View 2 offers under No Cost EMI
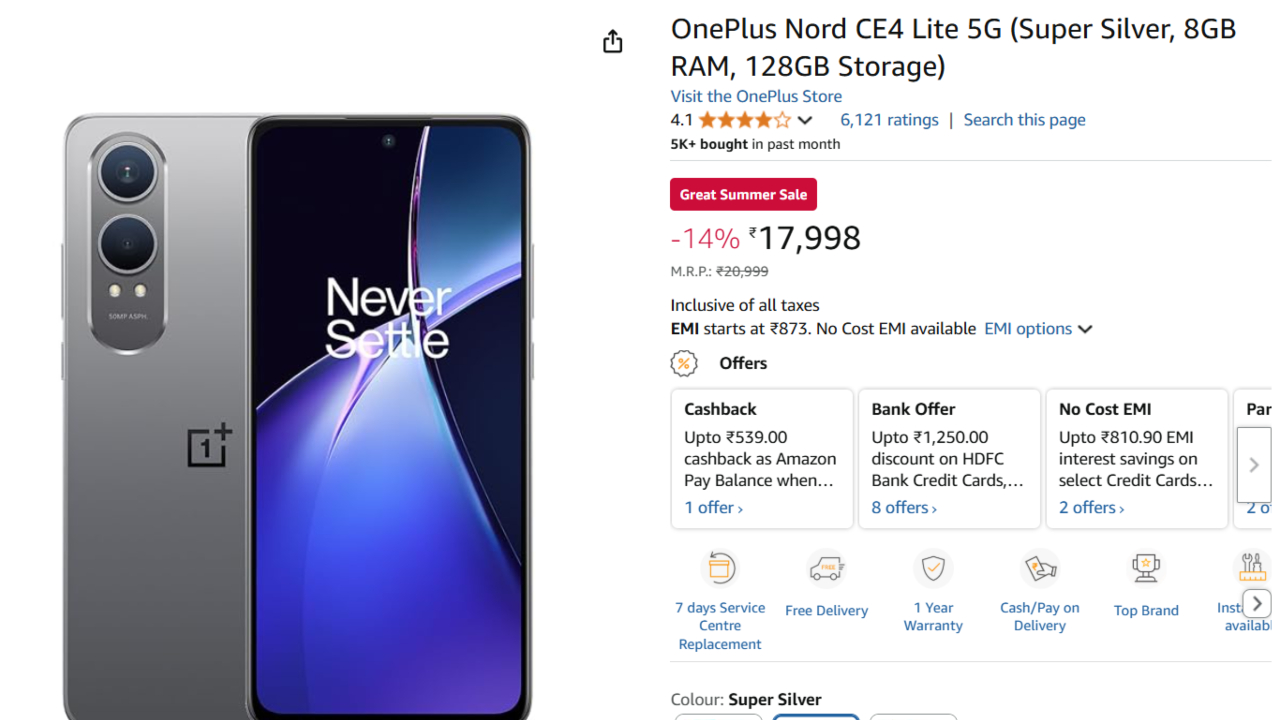Screen dimensions: 1280x720 [1091, 508]
